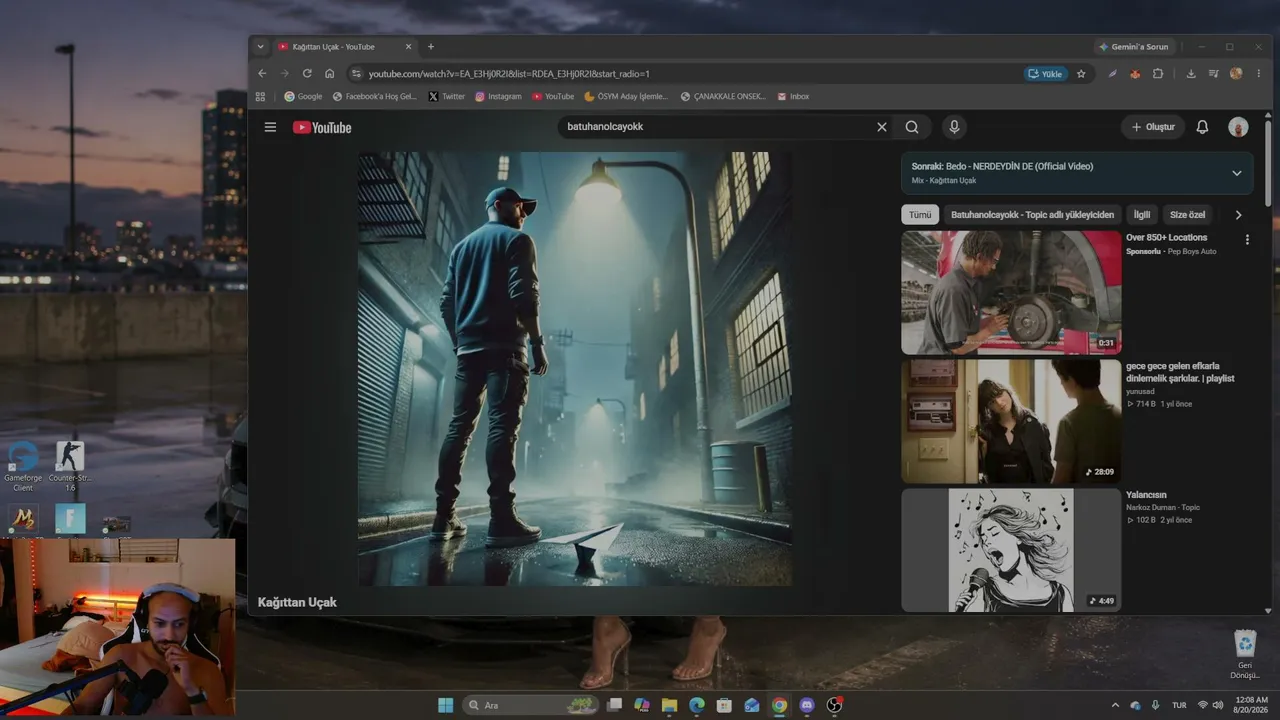Open taskbar clock showing 12:08 AM
Screen dimensions: 1280x720
point(1252,705)
